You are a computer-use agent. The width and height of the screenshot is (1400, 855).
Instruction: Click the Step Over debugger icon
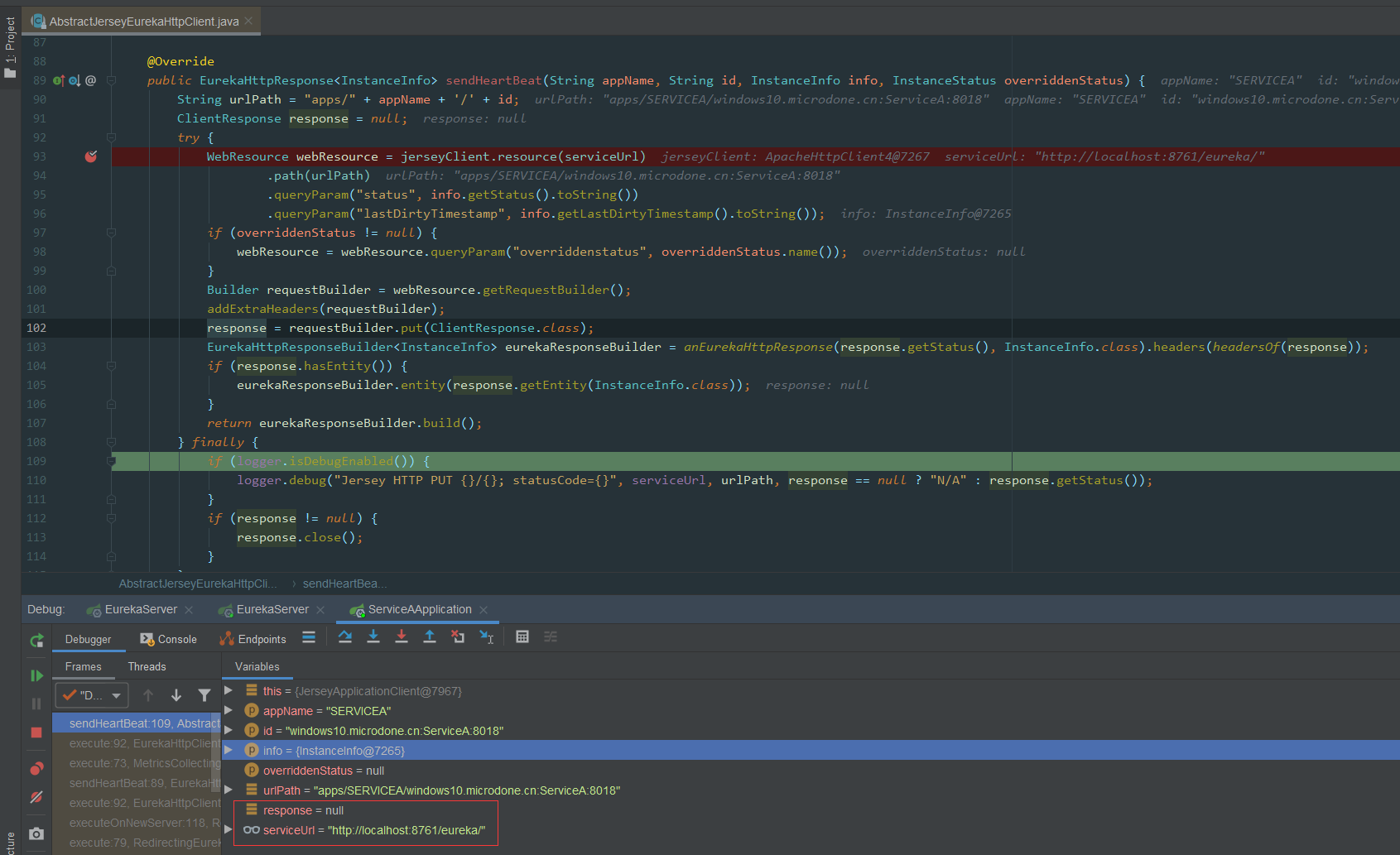click(345, 636)
